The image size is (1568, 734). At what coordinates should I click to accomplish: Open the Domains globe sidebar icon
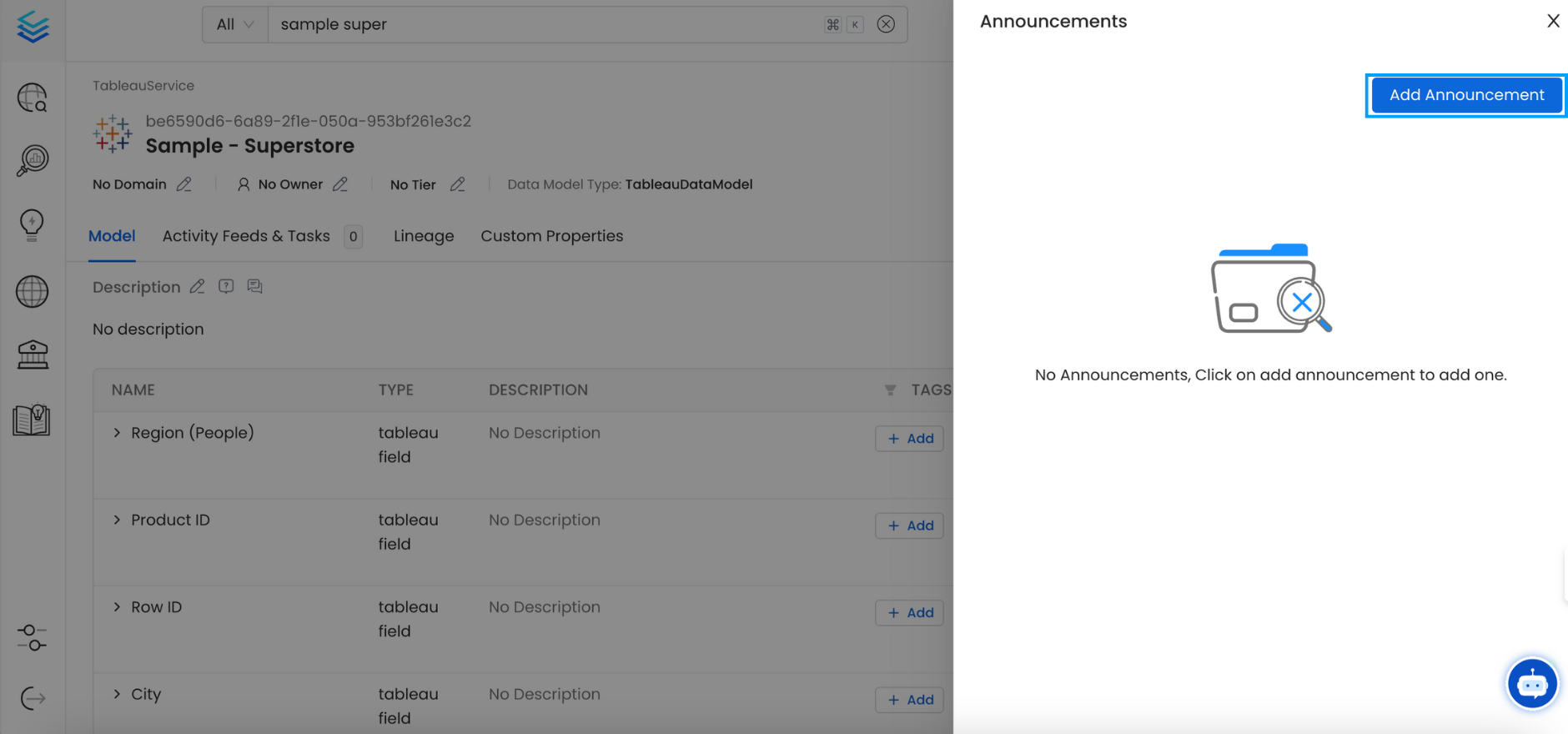[33, 291]
